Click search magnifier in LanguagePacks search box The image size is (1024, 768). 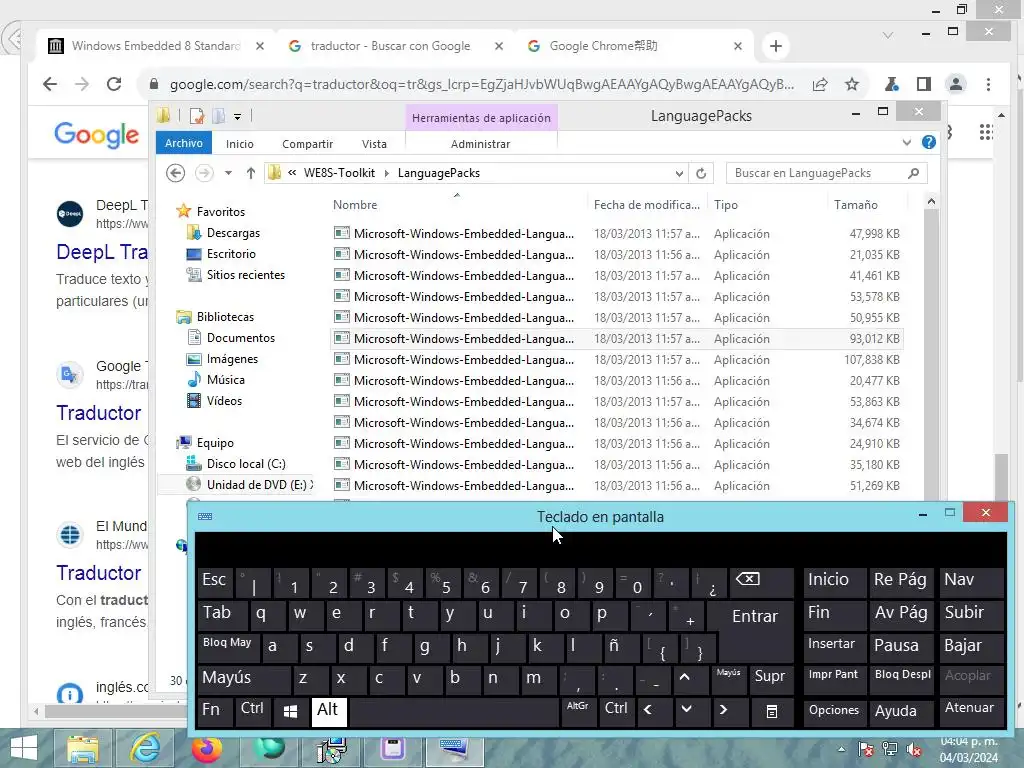pos(914,173)
